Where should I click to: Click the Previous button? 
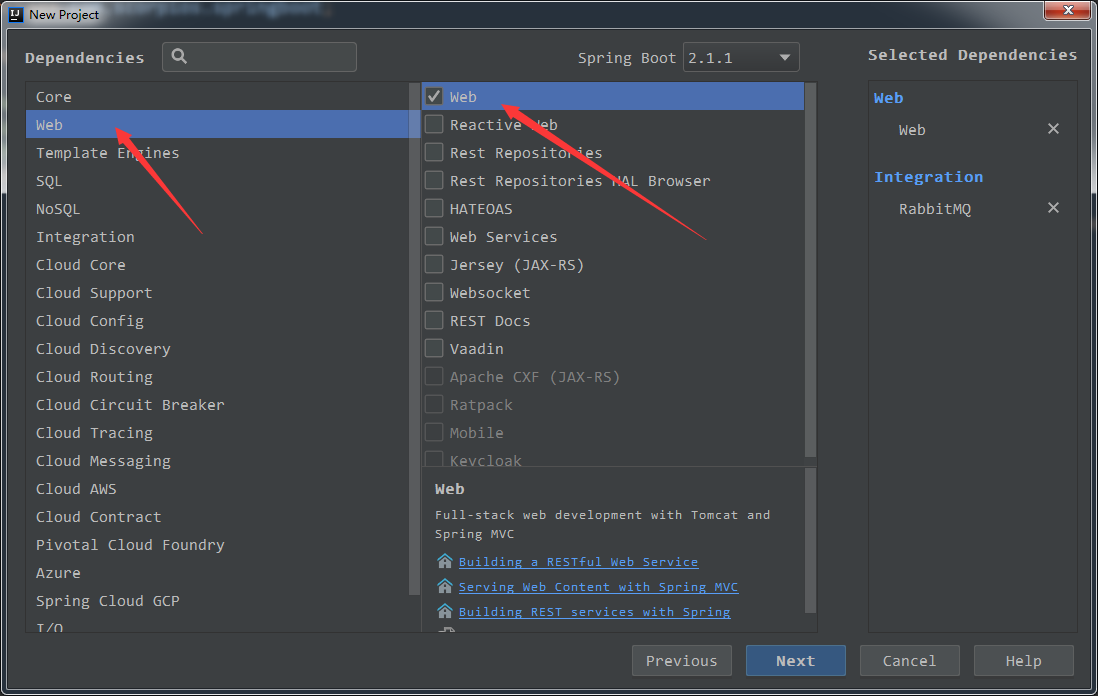click(681, 660)
